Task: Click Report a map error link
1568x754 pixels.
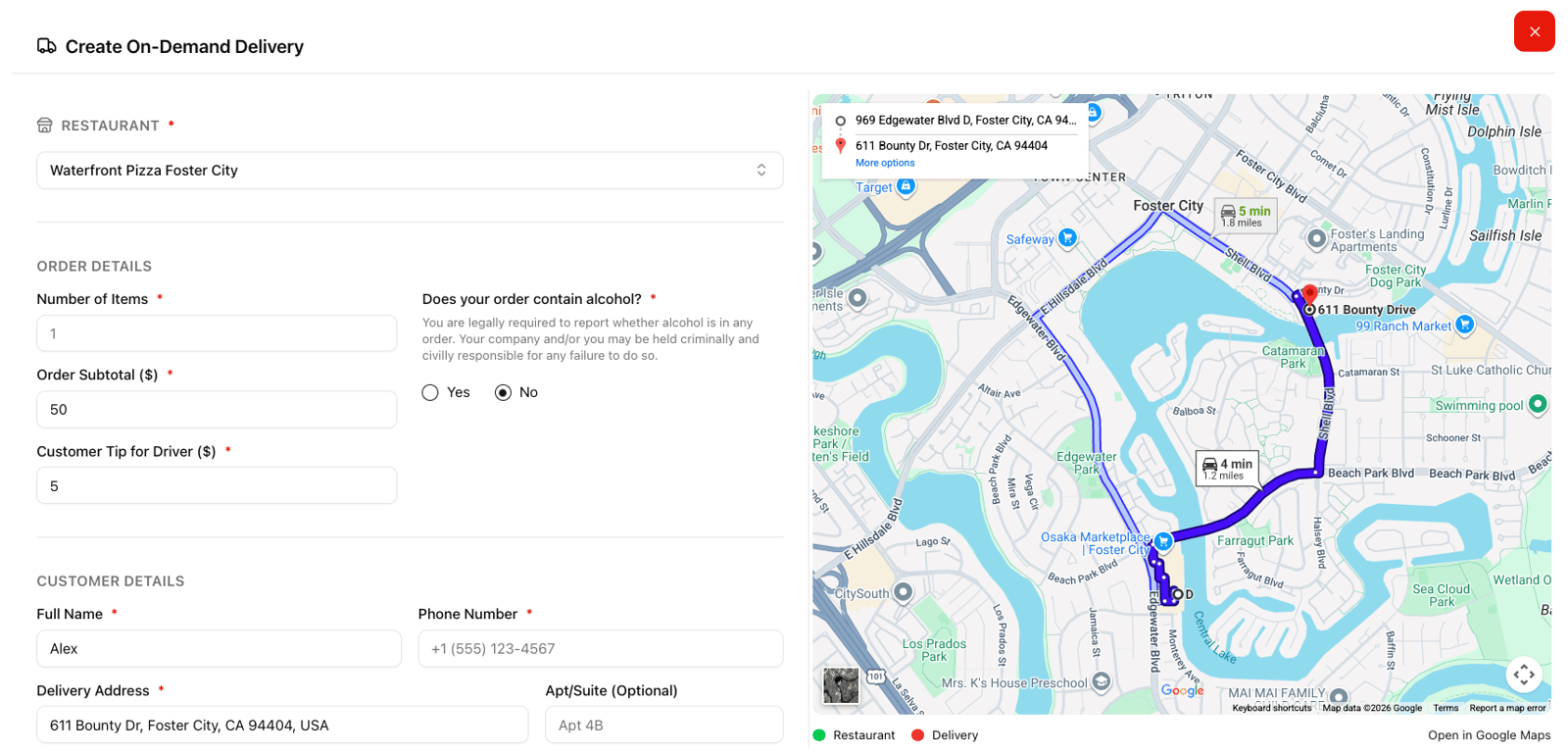Action: click(x=1507, y=708)
